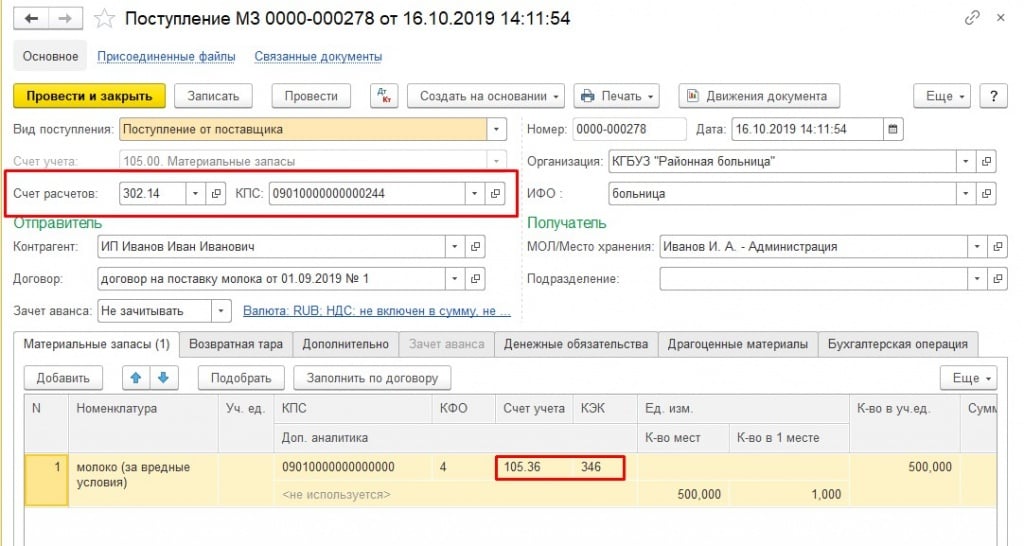Viewport: 1024px width, 546px height.
Task: Move row up with blue up arrow
Action: 136,378
